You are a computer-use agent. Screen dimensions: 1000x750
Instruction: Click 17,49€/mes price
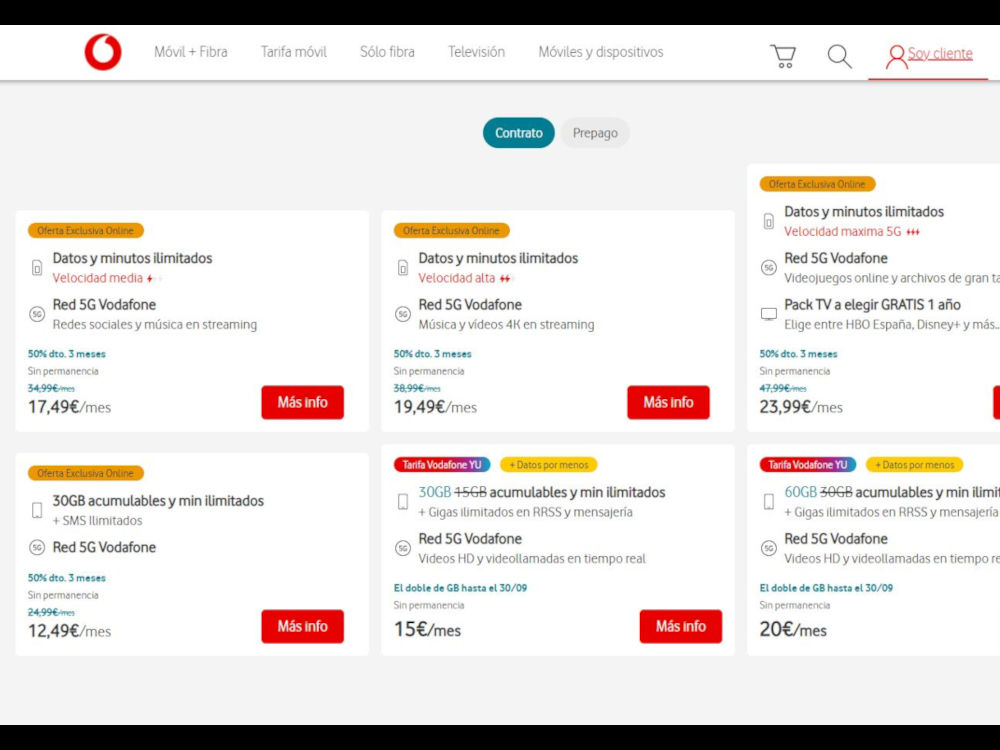(70, 407)
